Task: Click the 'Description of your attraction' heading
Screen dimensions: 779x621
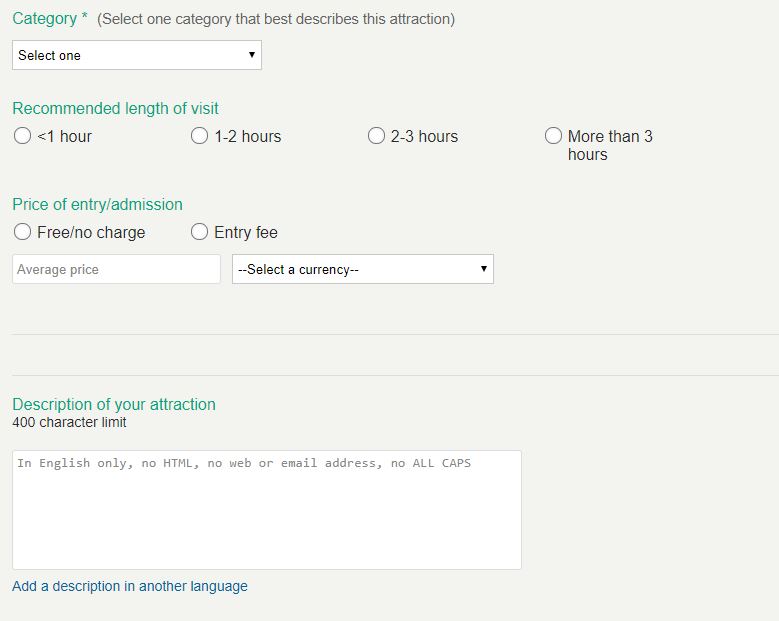Action: (114, 404)
